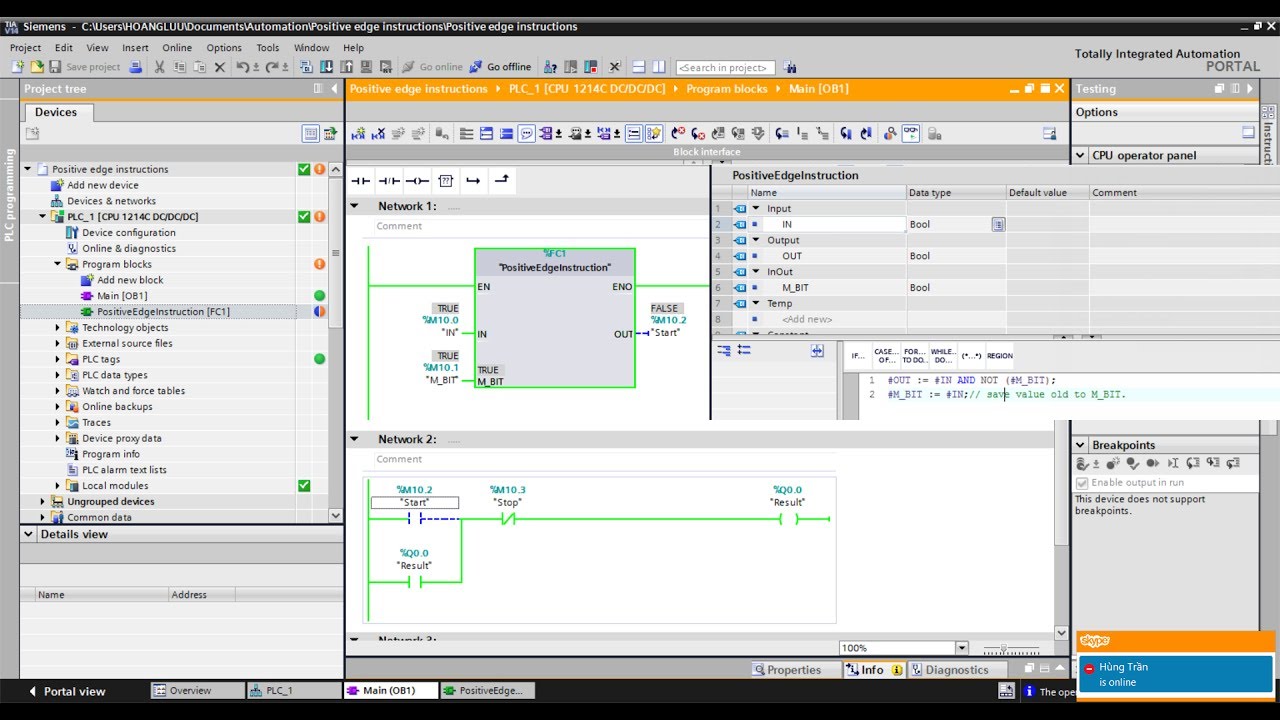Open the Online menu
Viewport: 1280px width, 720px height.
177,47
